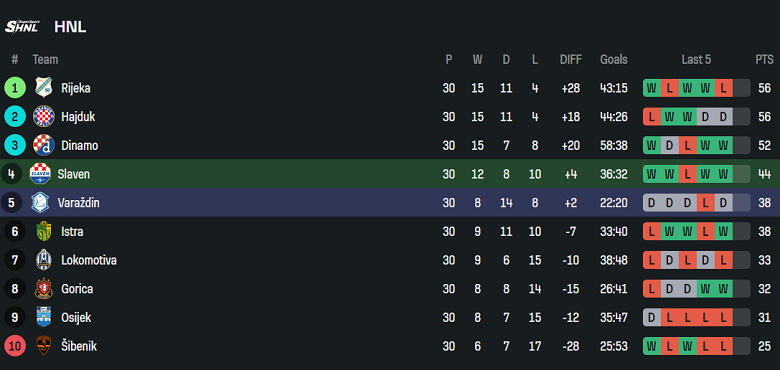Viewport: 780px width, 370px height.
Task: Click Šibenik's last L result badge
Action: (x=723, y=346)
